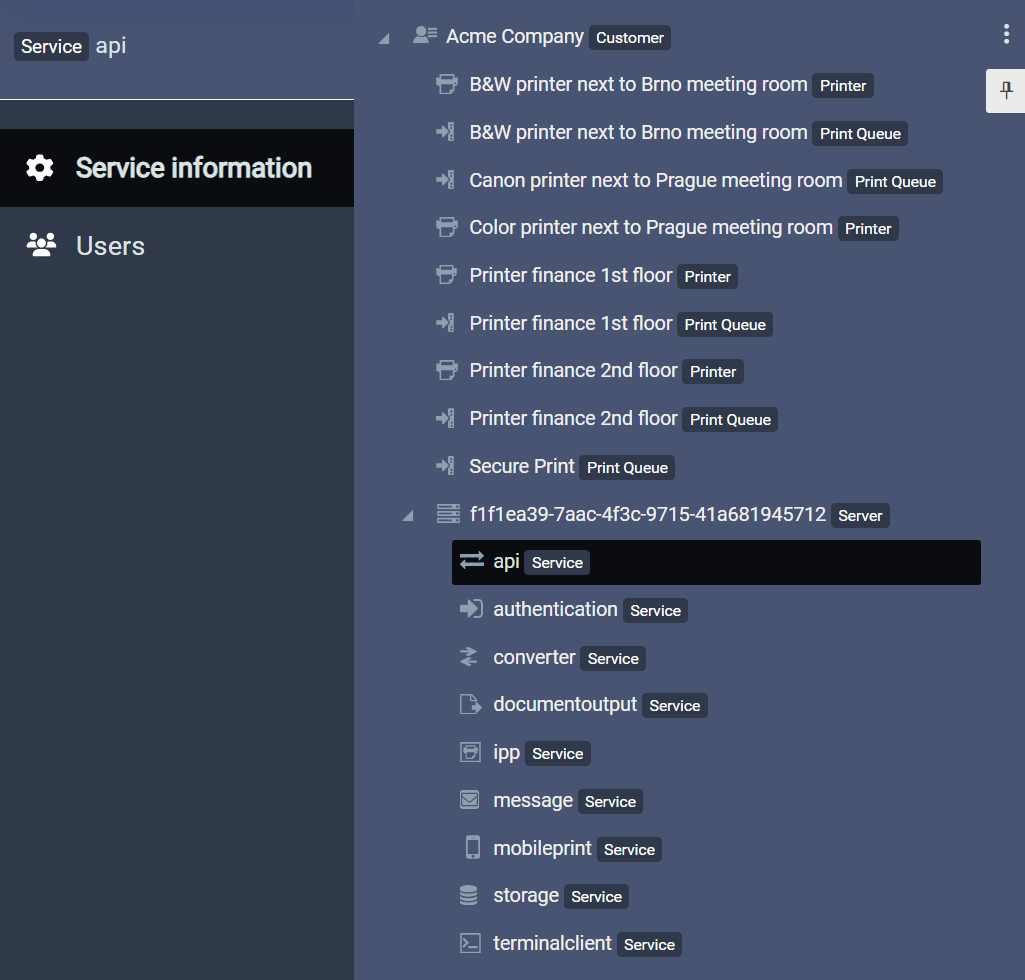Click the two-way arrows icon of api service

(471, 560)
